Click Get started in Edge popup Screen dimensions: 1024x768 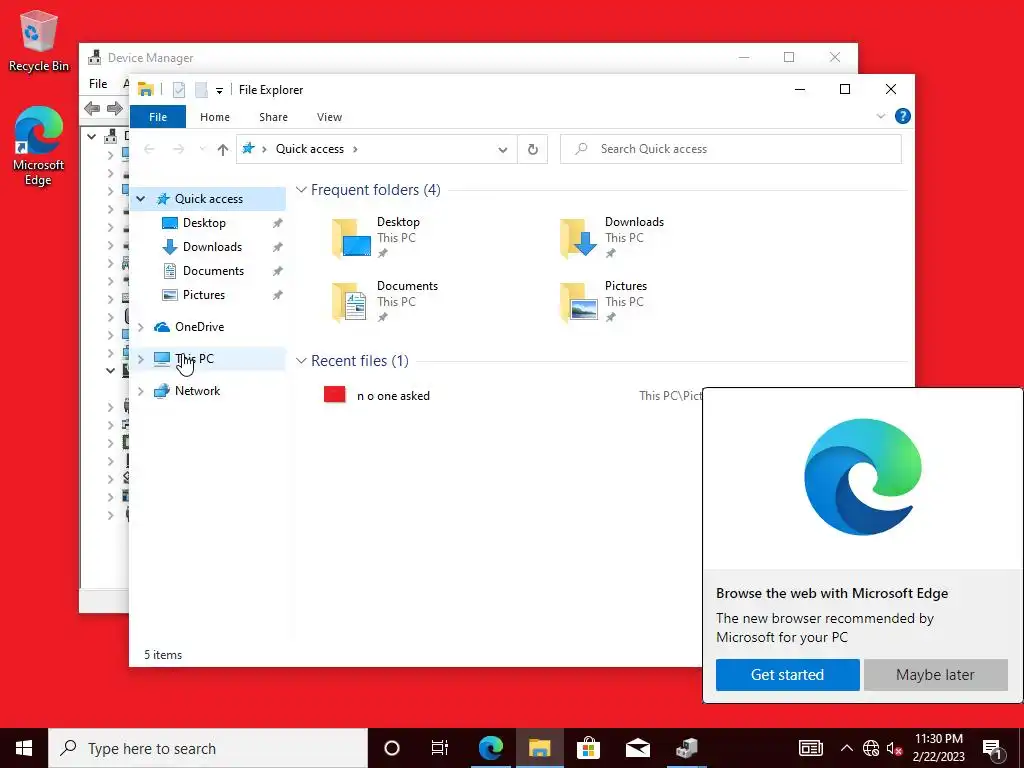tap(788, 675)
